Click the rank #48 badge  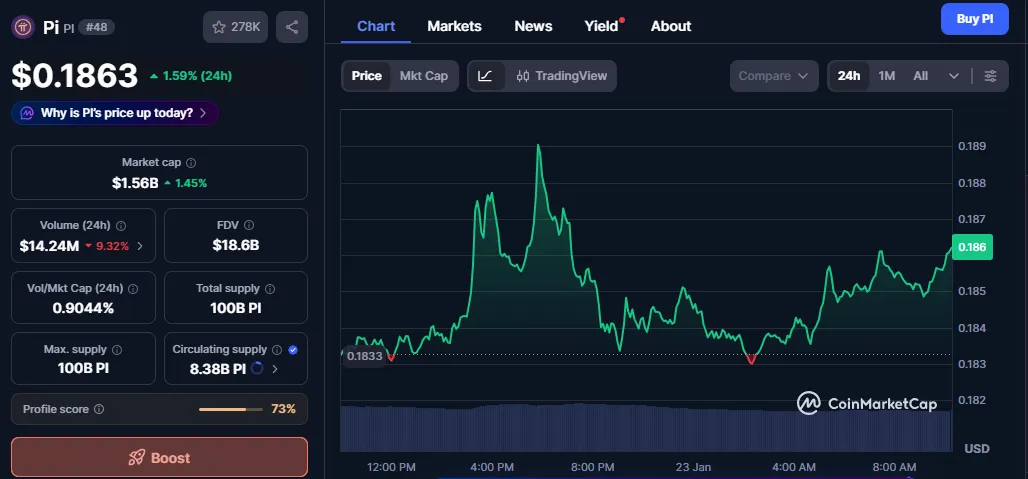[97, 27]
